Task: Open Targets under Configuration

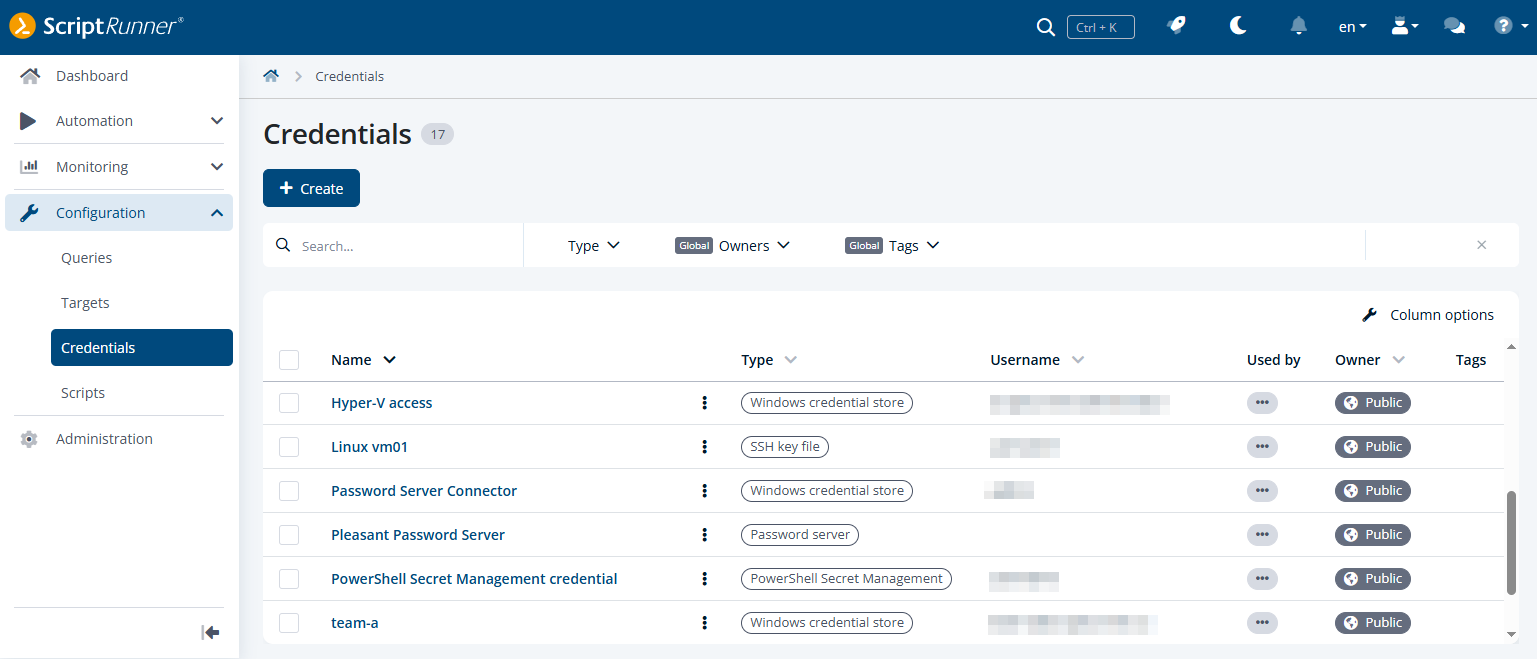Action: 85,303
